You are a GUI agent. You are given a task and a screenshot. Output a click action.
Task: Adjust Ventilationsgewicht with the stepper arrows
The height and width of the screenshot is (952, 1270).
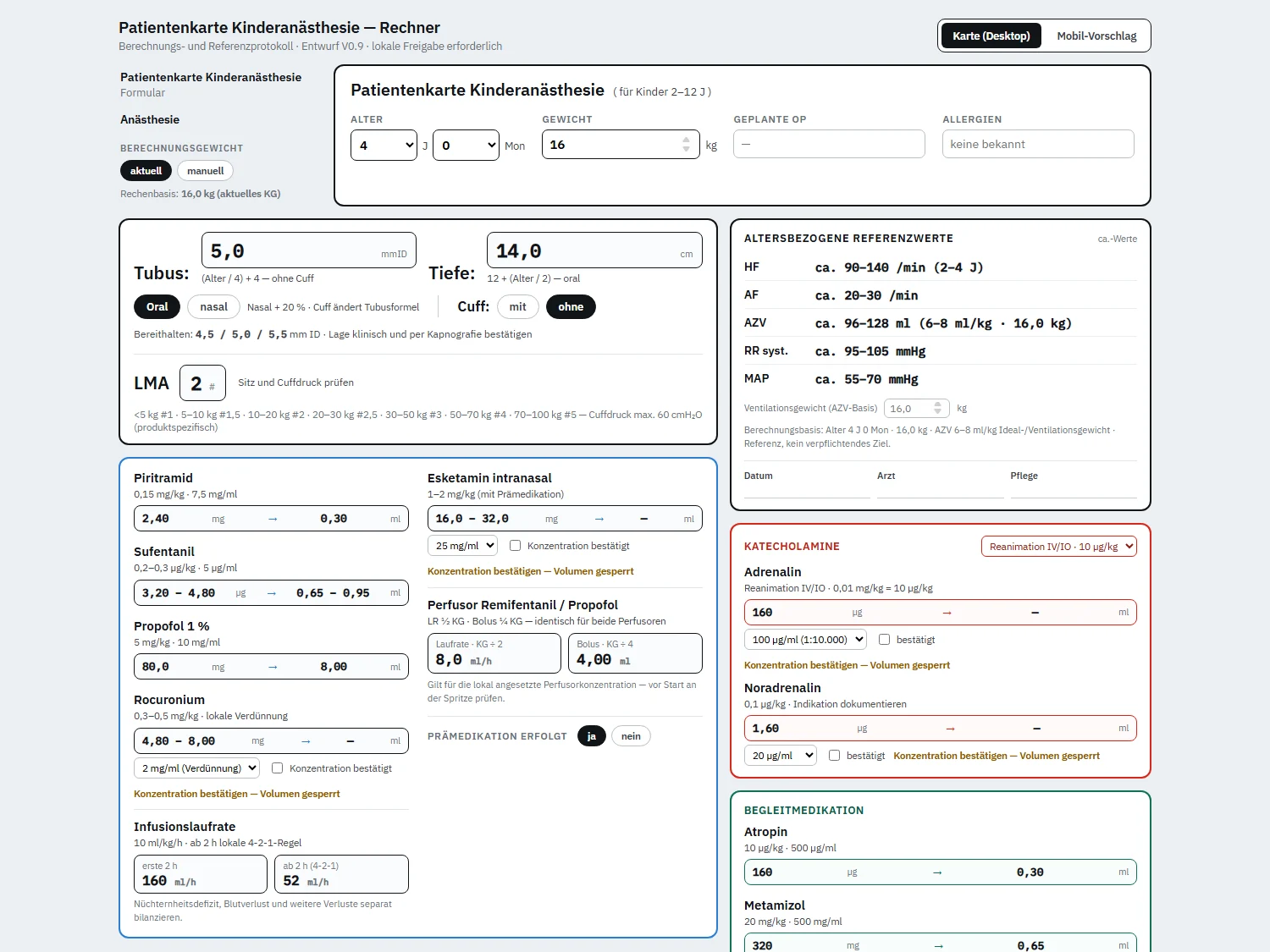(937, 408)
